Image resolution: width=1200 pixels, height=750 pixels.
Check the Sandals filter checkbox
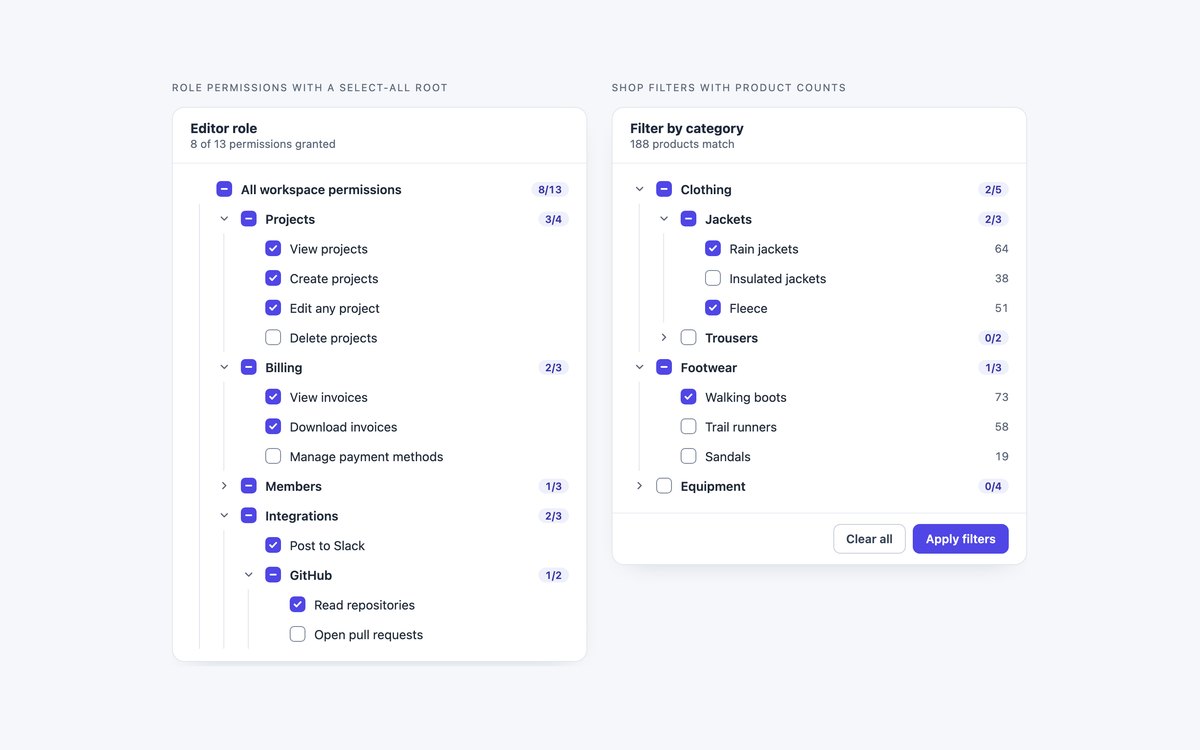[689, 456]
